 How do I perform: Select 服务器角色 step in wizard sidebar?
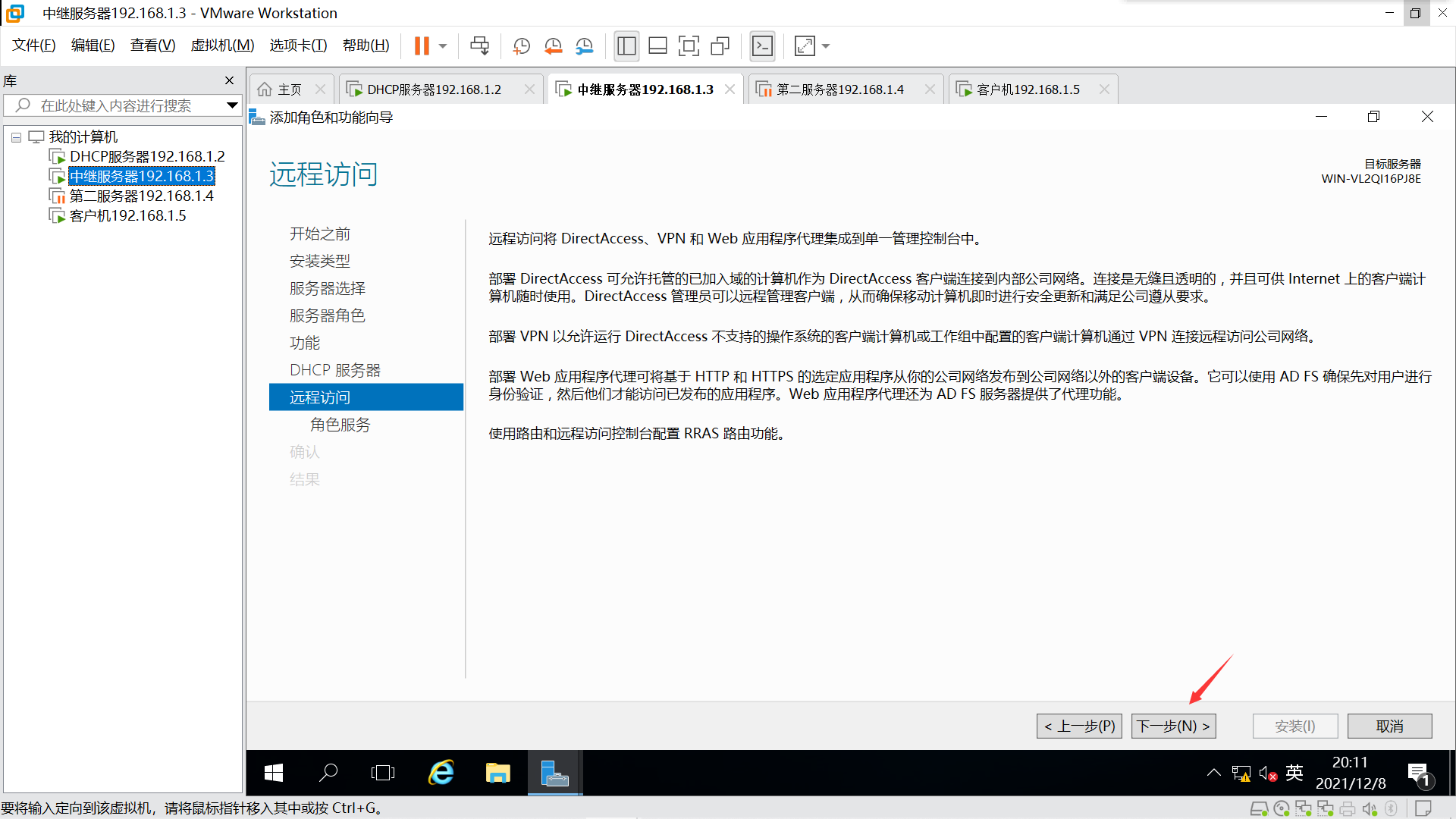(327, 315)
